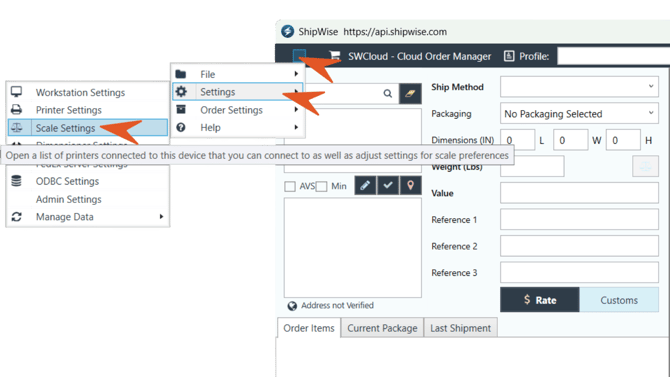Click the scale read weight button
Screen dimensions: 670x377
(x=645, y=166)
